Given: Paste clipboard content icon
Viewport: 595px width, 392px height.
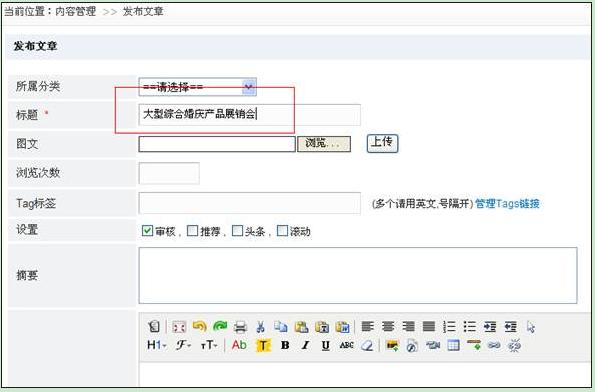Looking at the screenshot, I should [301, 327].
